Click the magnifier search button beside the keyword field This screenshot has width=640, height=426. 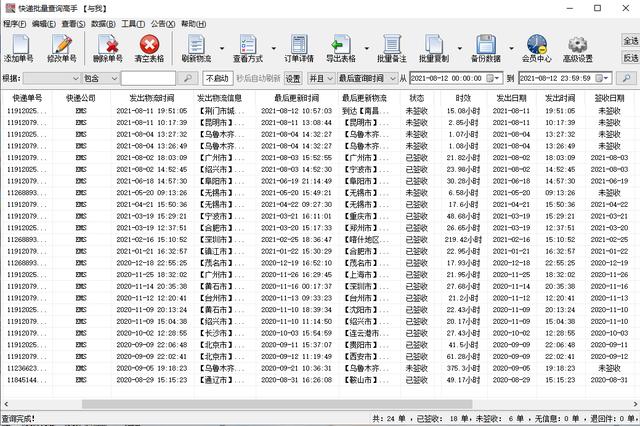point(188,78)
